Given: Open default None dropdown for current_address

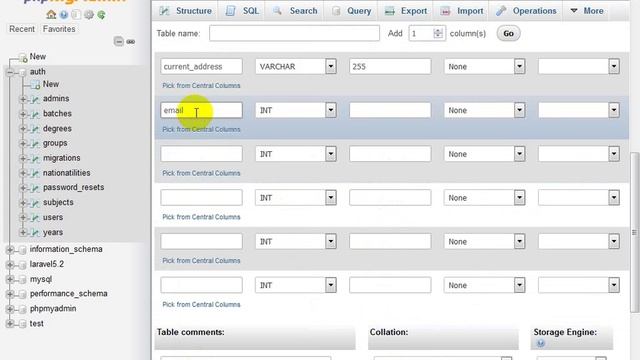Looking at the screenshot, I should pos(484,66).
